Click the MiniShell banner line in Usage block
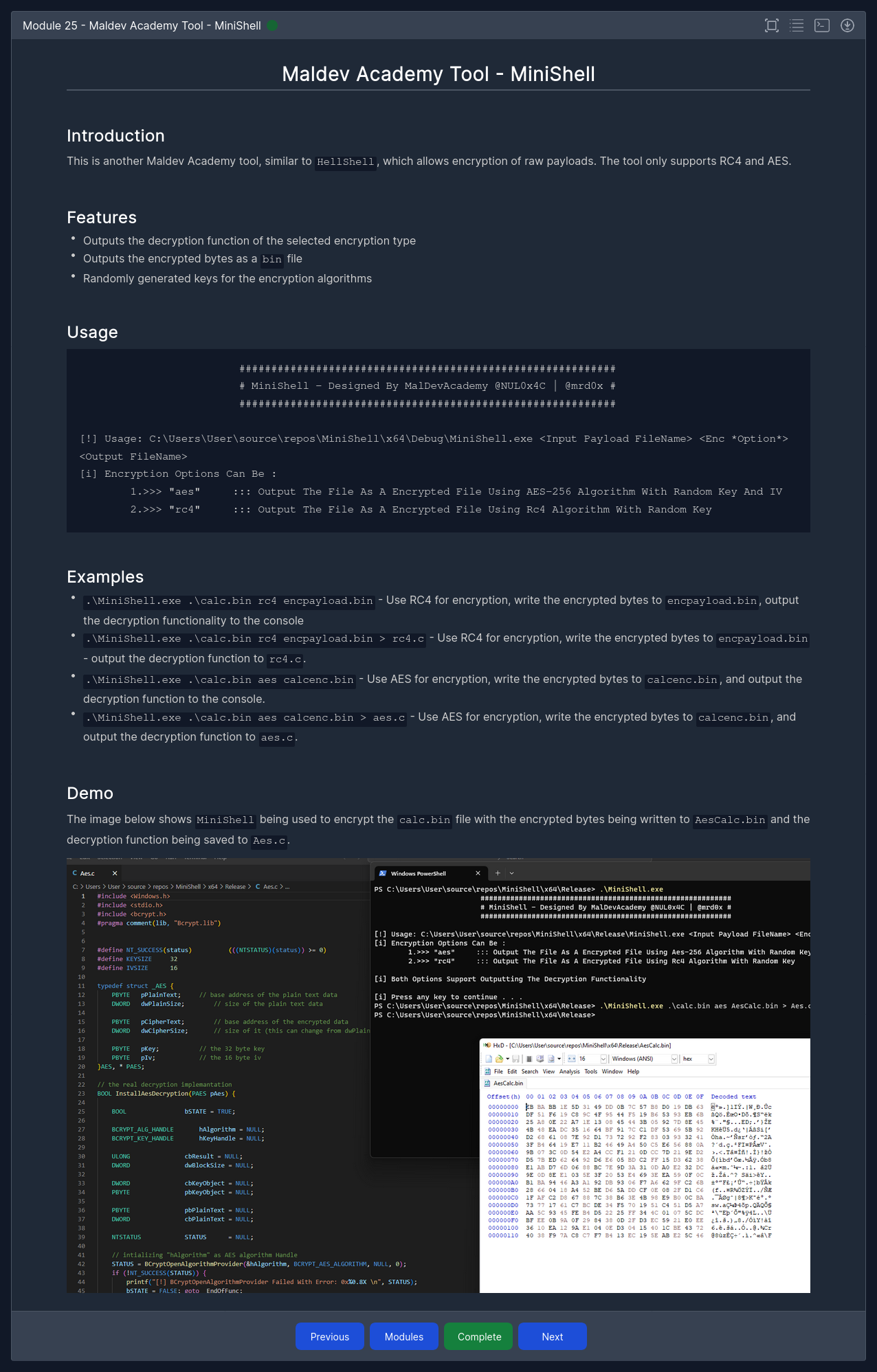 [x=427, y=386]
